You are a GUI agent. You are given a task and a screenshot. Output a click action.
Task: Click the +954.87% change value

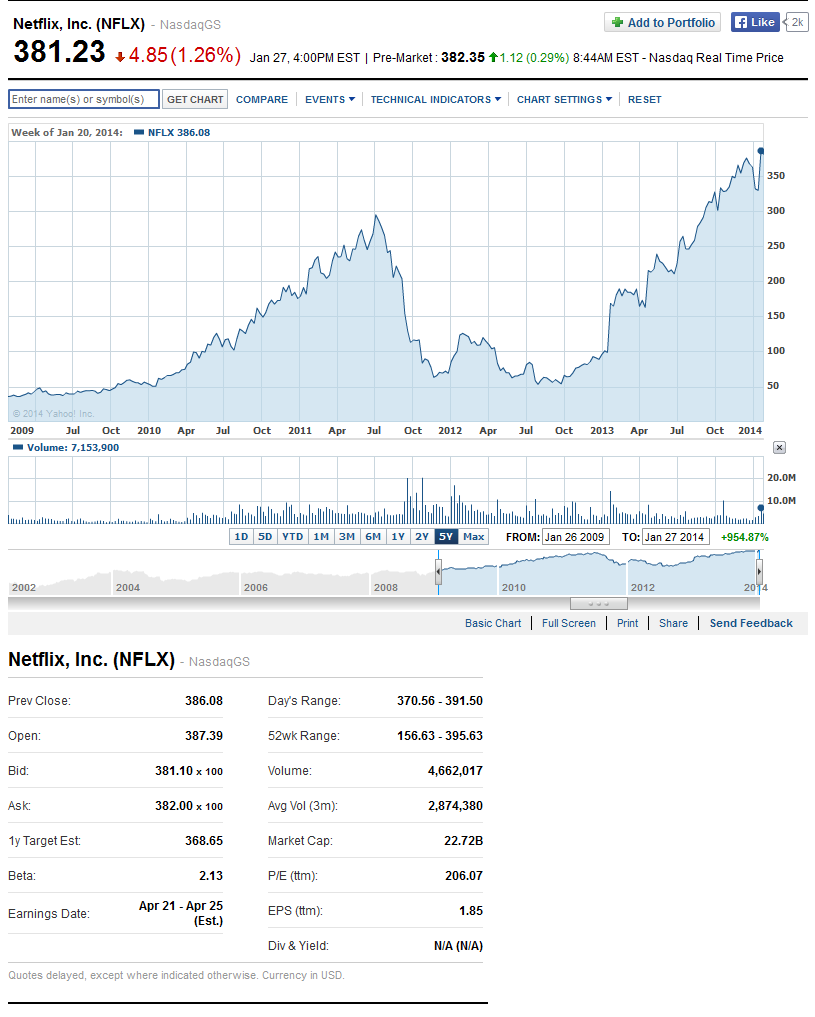click(744, 537)
